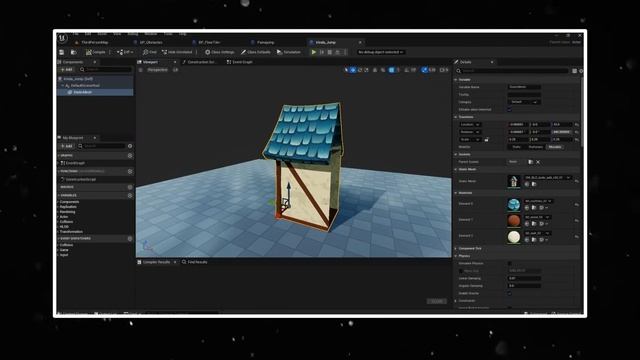Open the Category dropdown
This screenshot has width=640, height=360.
524,102
